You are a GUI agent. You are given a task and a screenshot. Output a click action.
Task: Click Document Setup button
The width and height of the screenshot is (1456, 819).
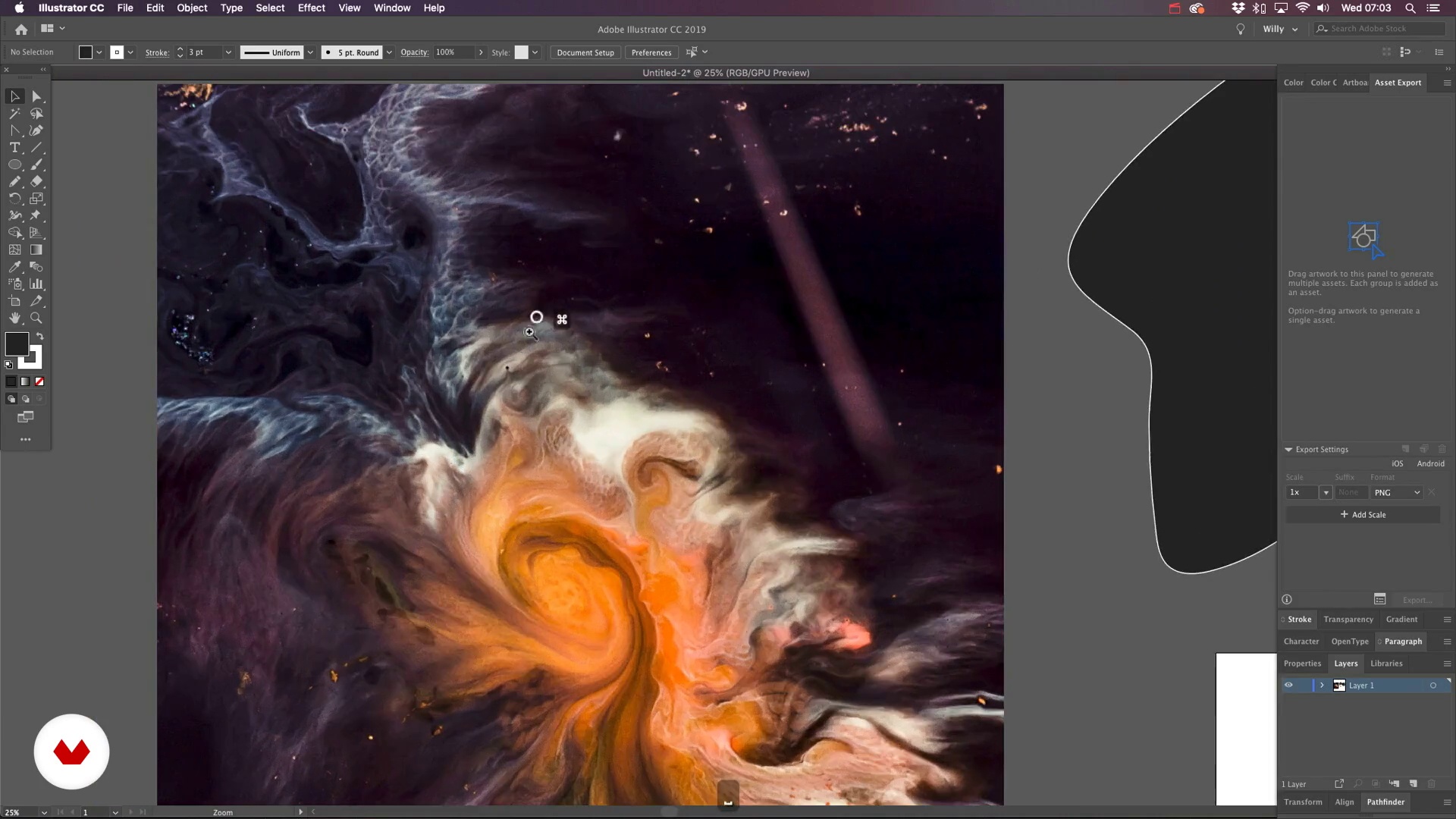pos(585,52)
